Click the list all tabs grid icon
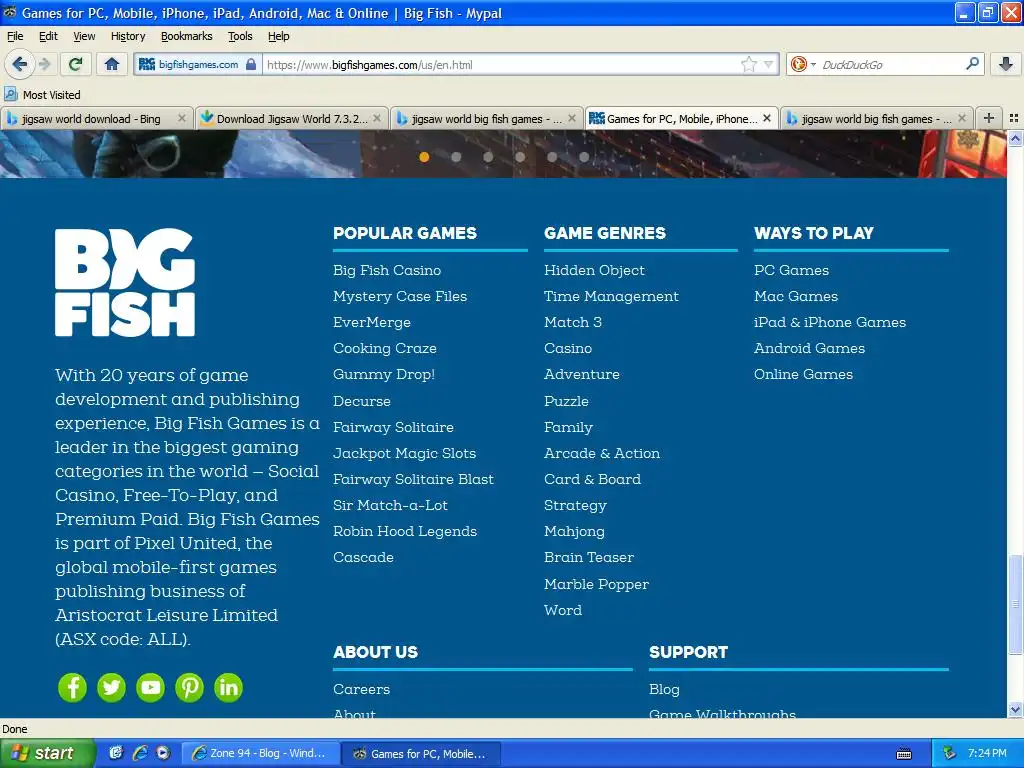This screenshot has width=1024, height=768. 1014,118
